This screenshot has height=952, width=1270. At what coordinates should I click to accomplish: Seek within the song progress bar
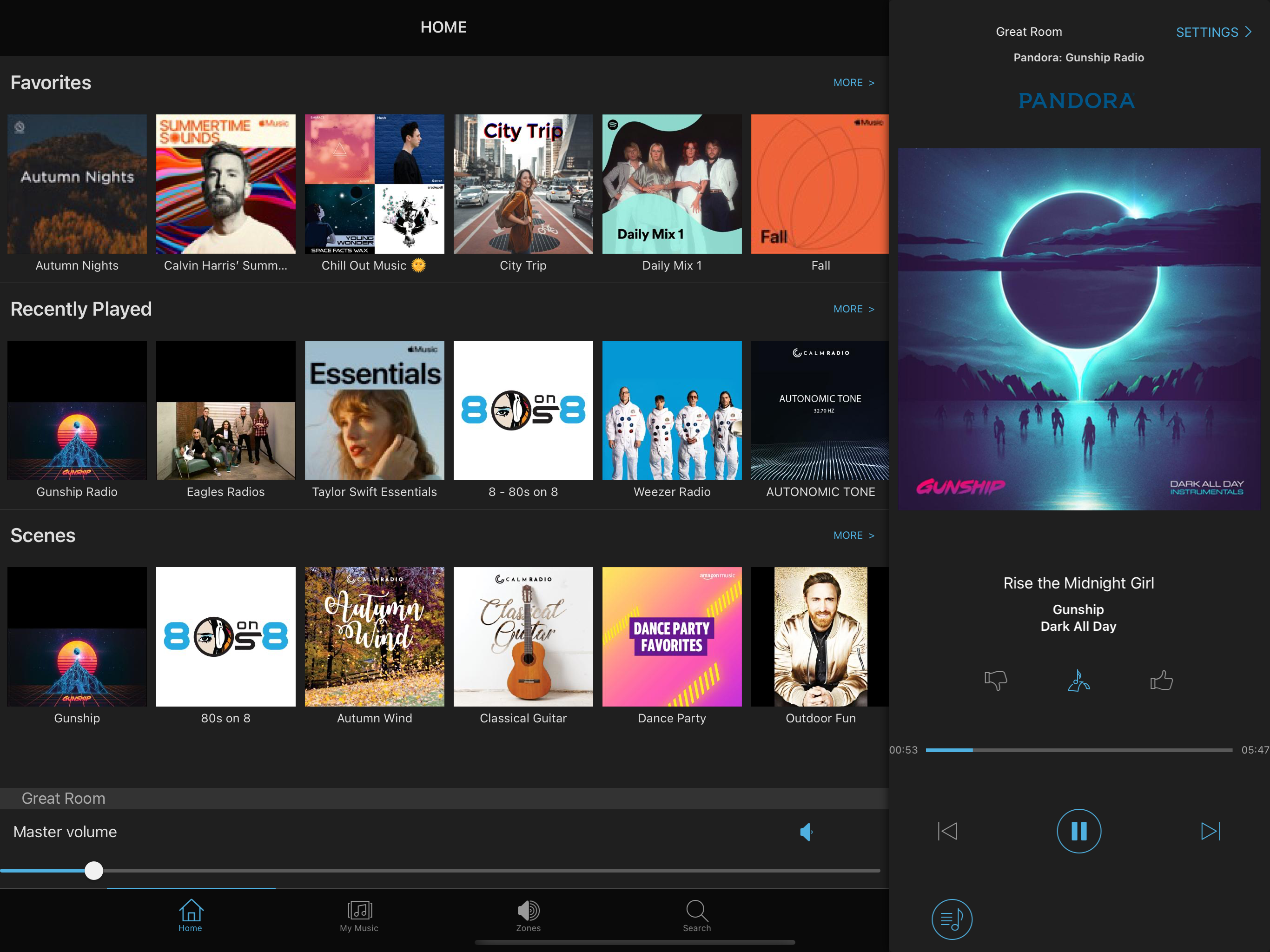1078,750
